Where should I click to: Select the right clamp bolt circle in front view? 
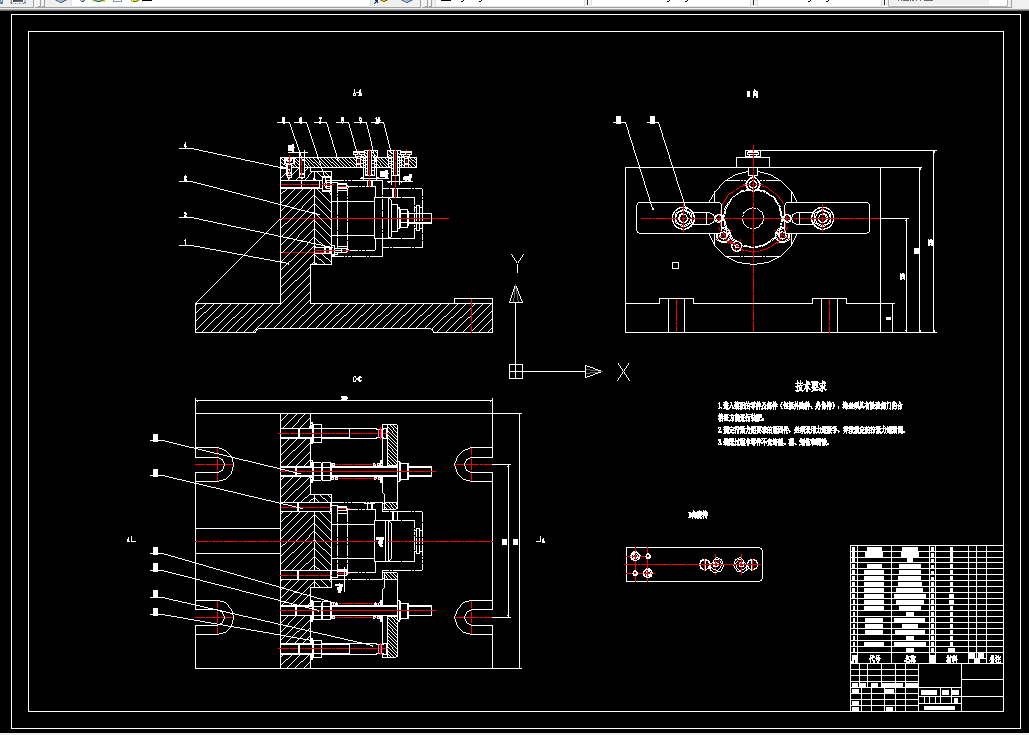[823, 217]
